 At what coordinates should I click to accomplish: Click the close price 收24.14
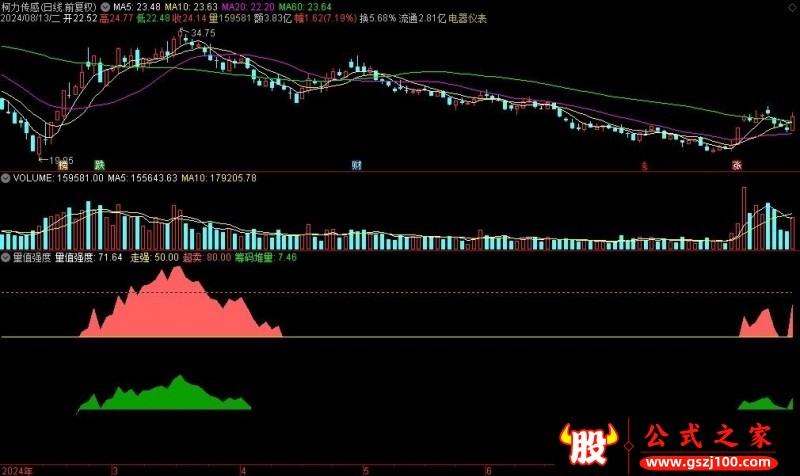[x=189, y=19]
